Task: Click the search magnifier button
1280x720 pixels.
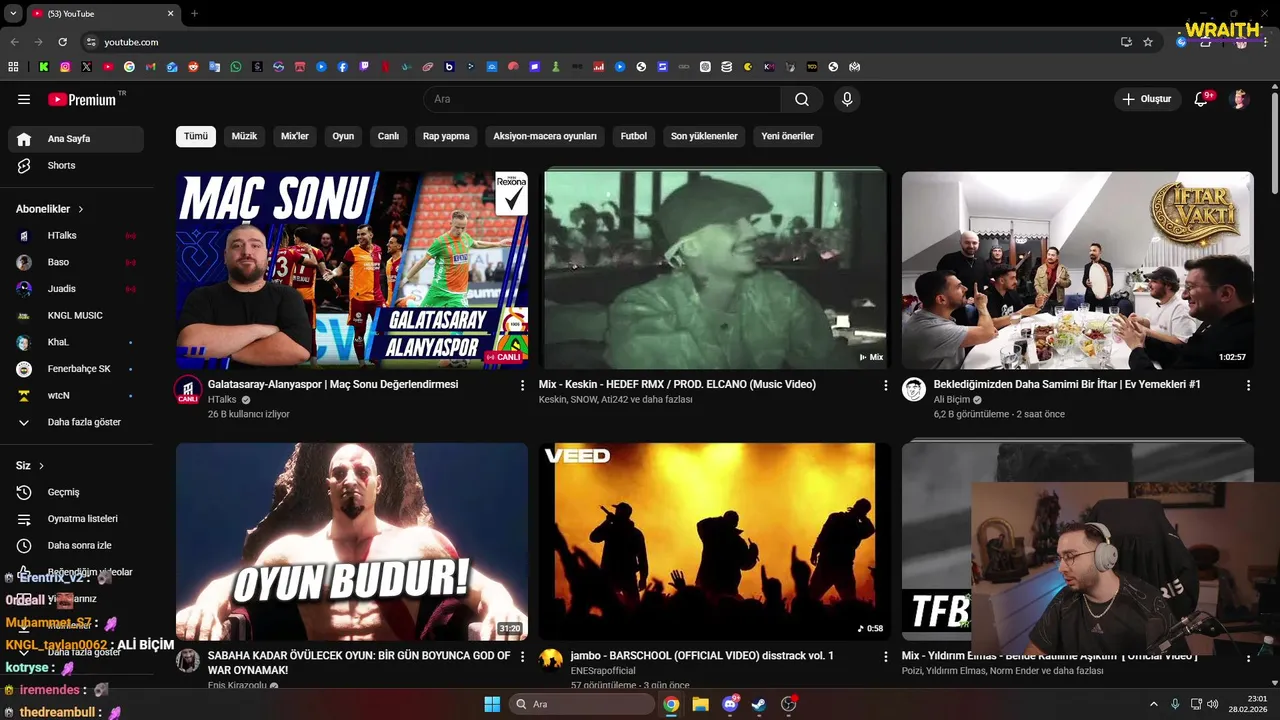Action: [802, 99]
